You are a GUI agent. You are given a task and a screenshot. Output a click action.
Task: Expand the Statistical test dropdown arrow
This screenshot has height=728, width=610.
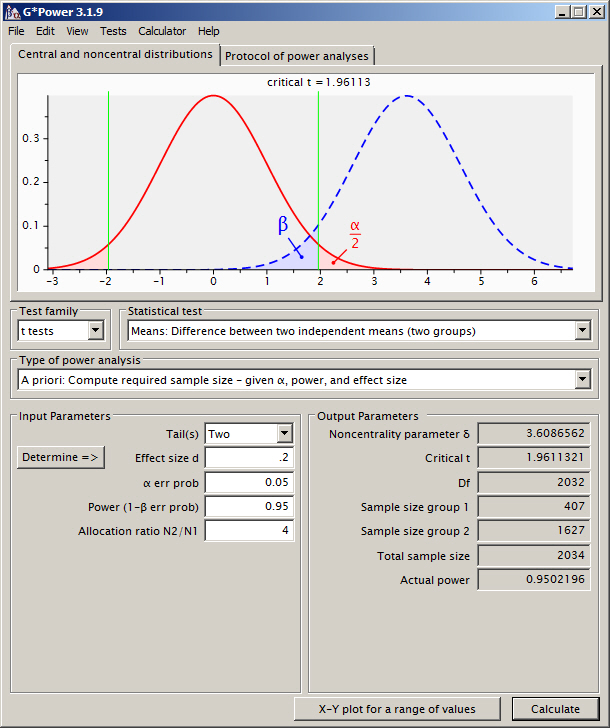pos(582,331)
